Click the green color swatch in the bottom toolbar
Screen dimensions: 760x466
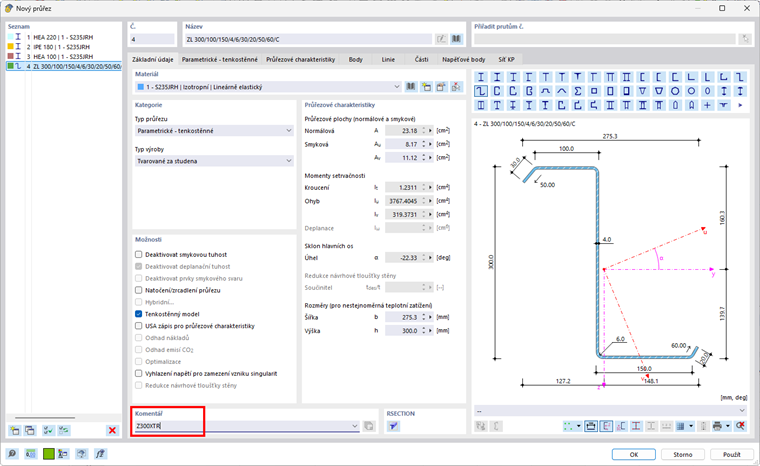[48, 454]
